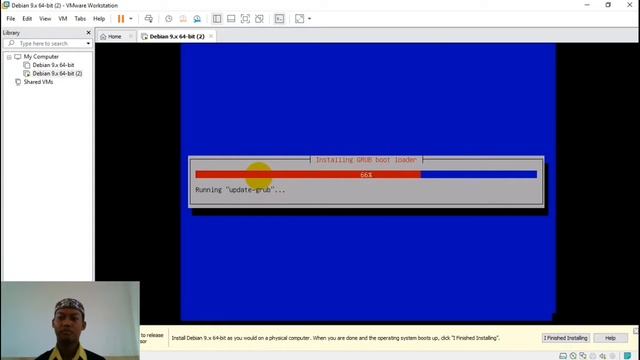Viewport: 640px width, 360px height.
Task: Click the webcam video overlay
Action: (x=70, y=320)
